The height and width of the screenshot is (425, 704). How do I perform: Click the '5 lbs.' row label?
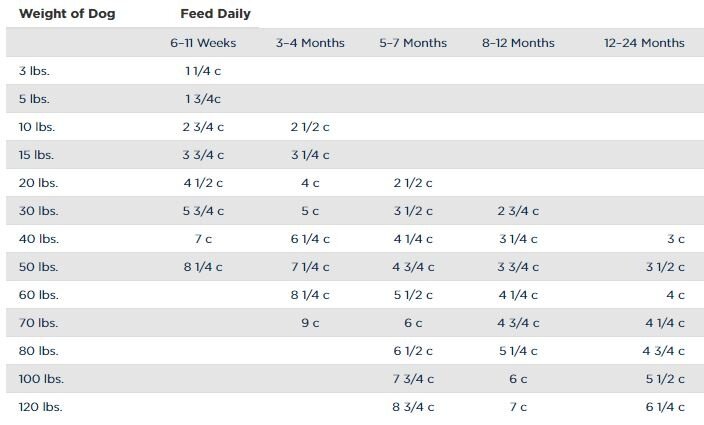tap(36, 99)
